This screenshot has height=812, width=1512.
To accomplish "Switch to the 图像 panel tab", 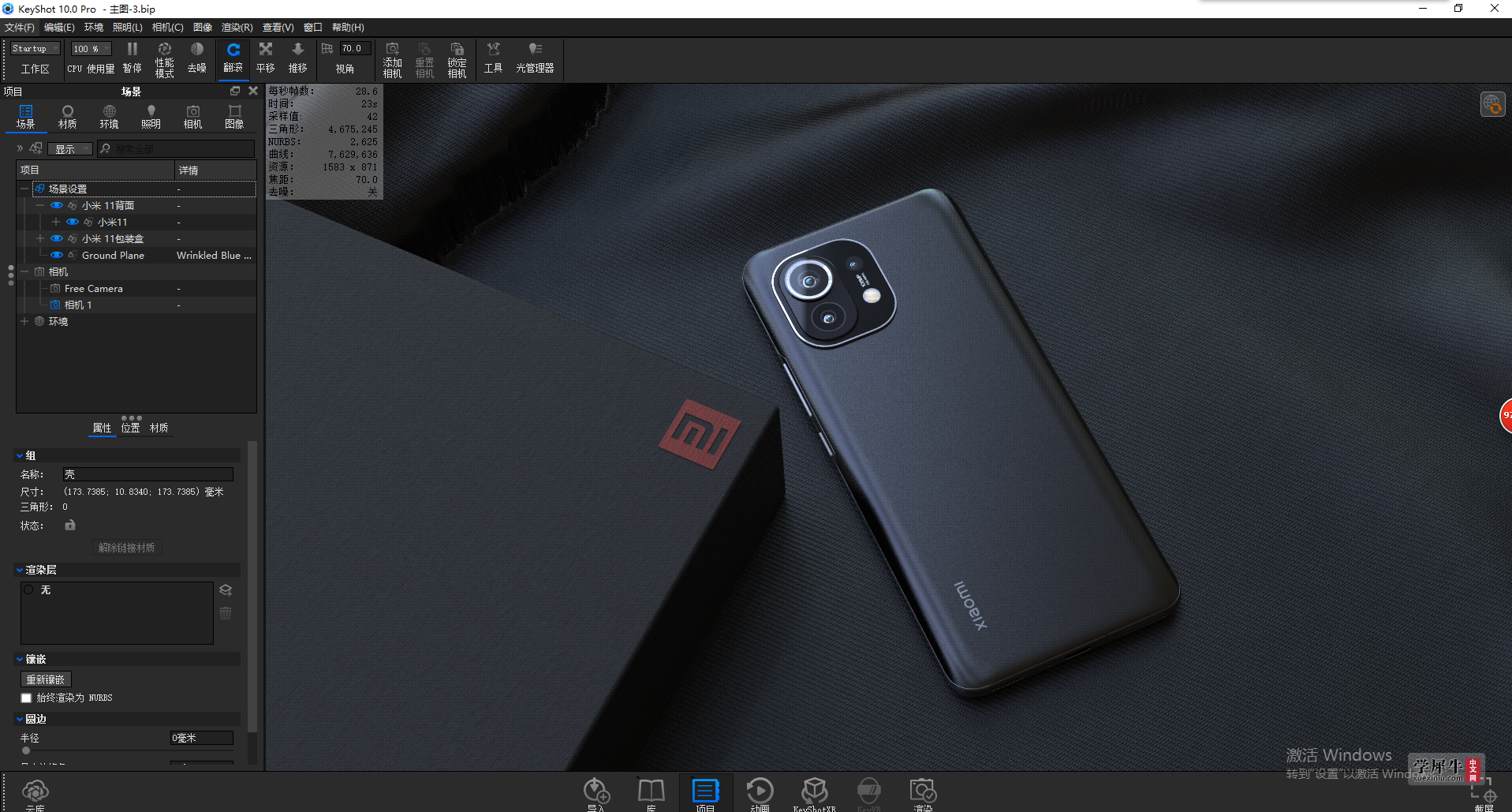I will [234, 117].
